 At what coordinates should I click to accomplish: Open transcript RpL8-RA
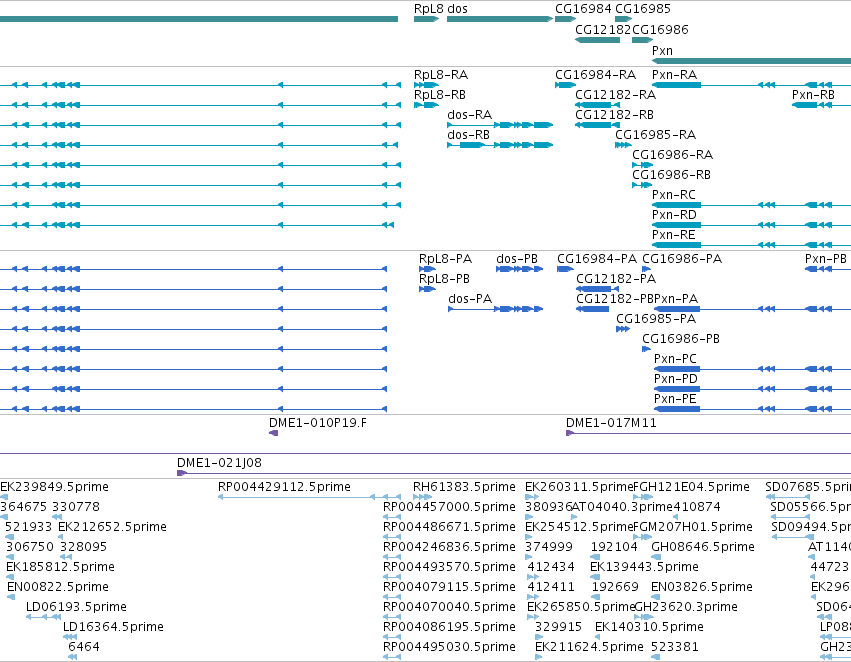pos(441,74)
